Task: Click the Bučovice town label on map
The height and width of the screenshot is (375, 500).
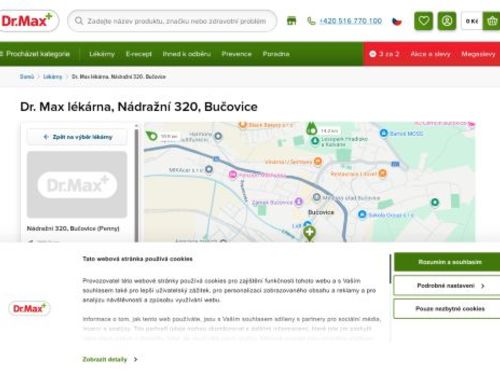Action: (x=321, y=212)
